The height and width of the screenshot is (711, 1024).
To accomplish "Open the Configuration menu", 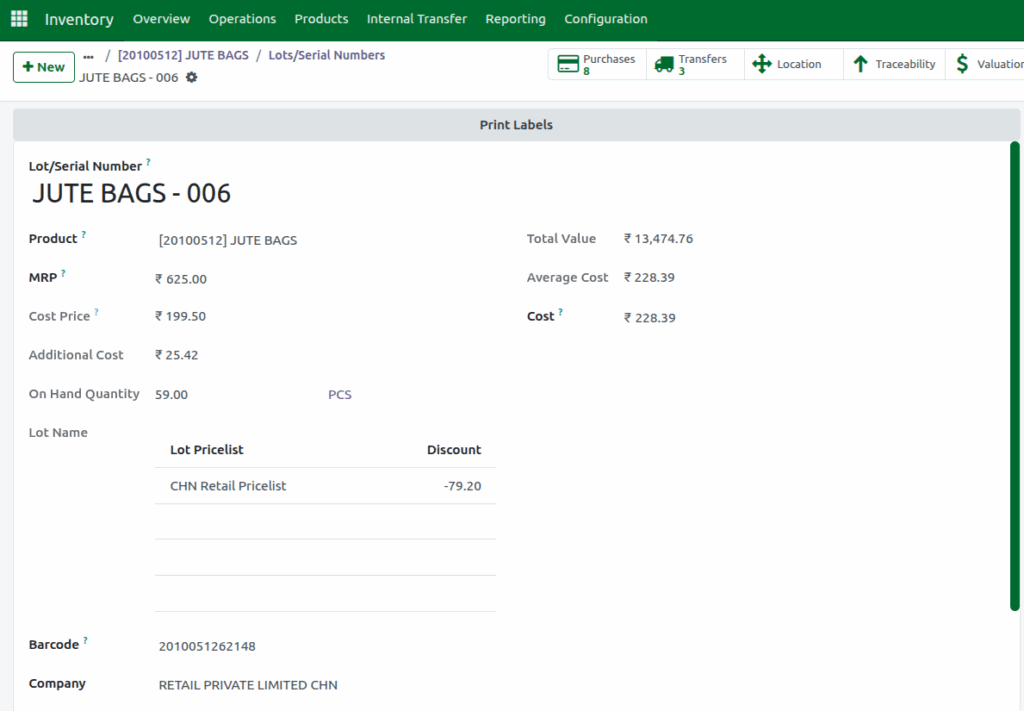I will tap(605, 18).
